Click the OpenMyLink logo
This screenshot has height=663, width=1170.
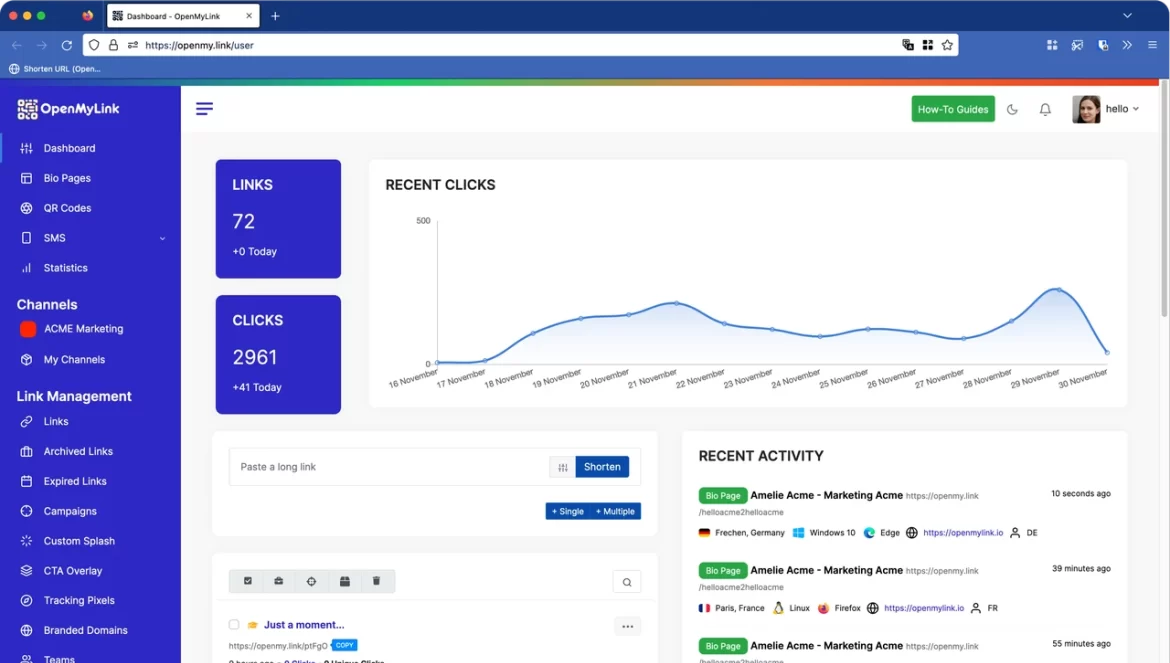[x=68, y=109]
